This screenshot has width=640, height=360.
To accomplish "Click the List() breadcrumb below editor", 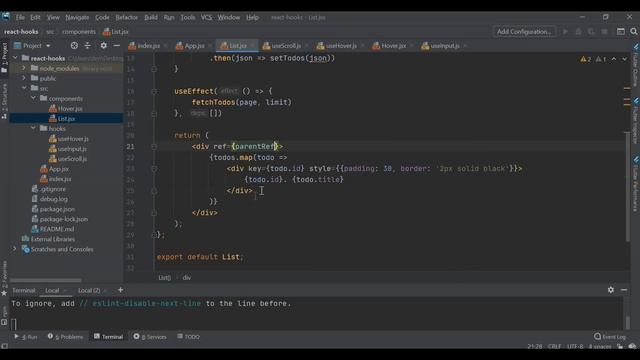I will 164,278.
